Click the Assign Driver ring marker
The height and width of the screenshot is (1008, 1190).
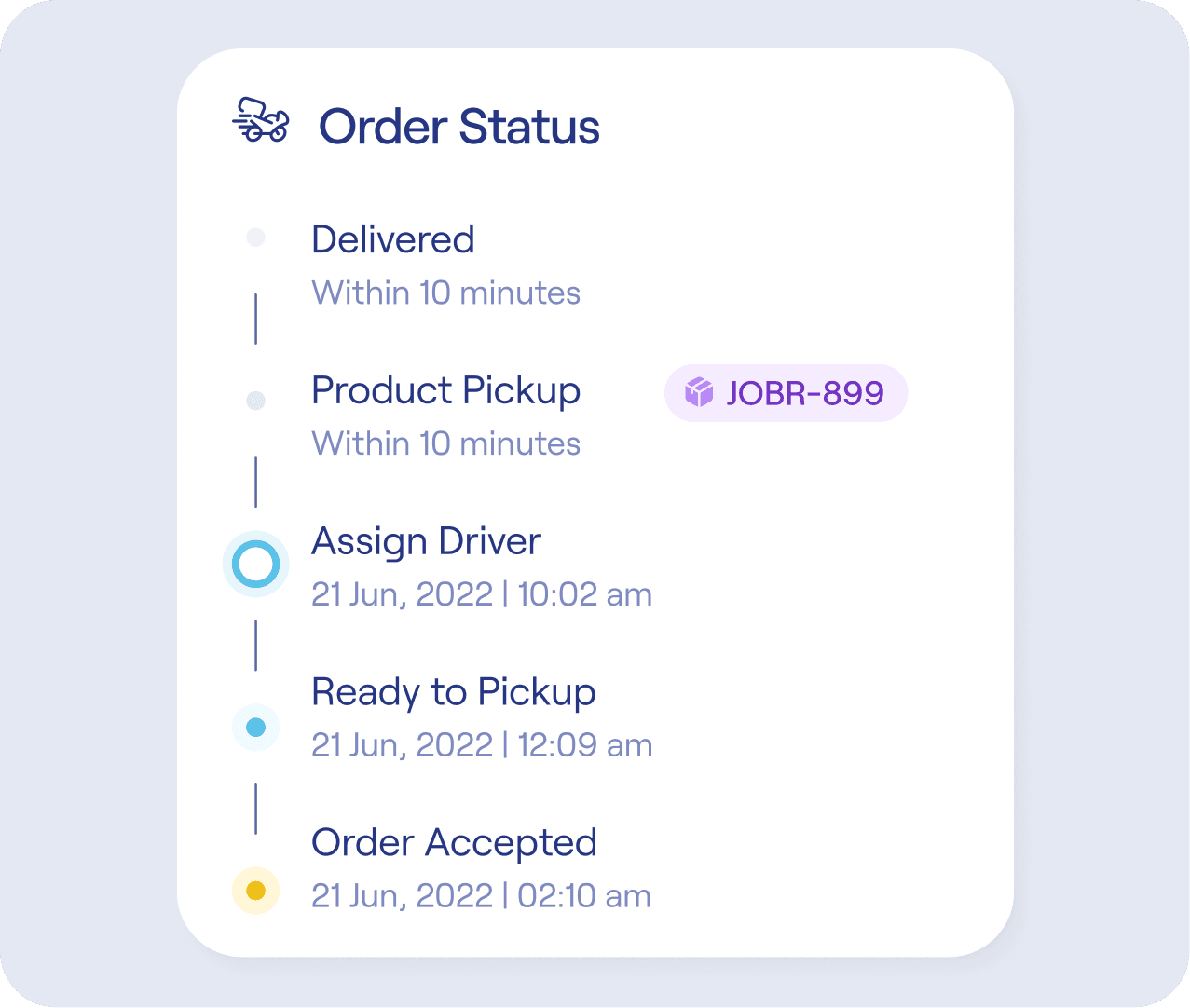255,565
